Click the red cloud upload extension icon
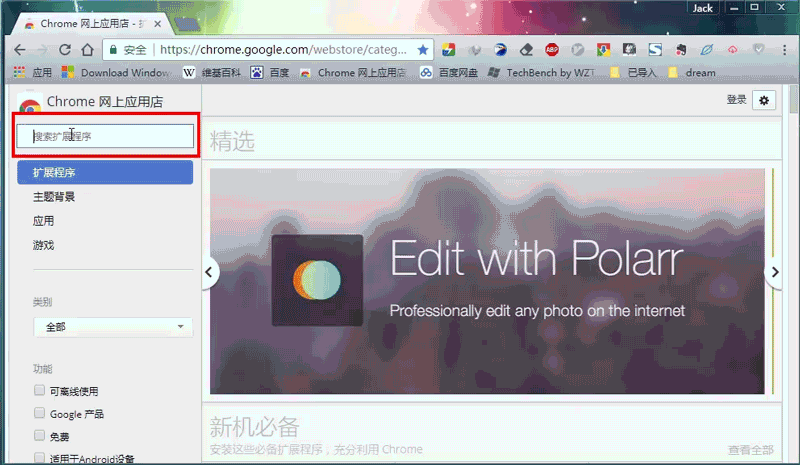 click(x=733, y=50)
